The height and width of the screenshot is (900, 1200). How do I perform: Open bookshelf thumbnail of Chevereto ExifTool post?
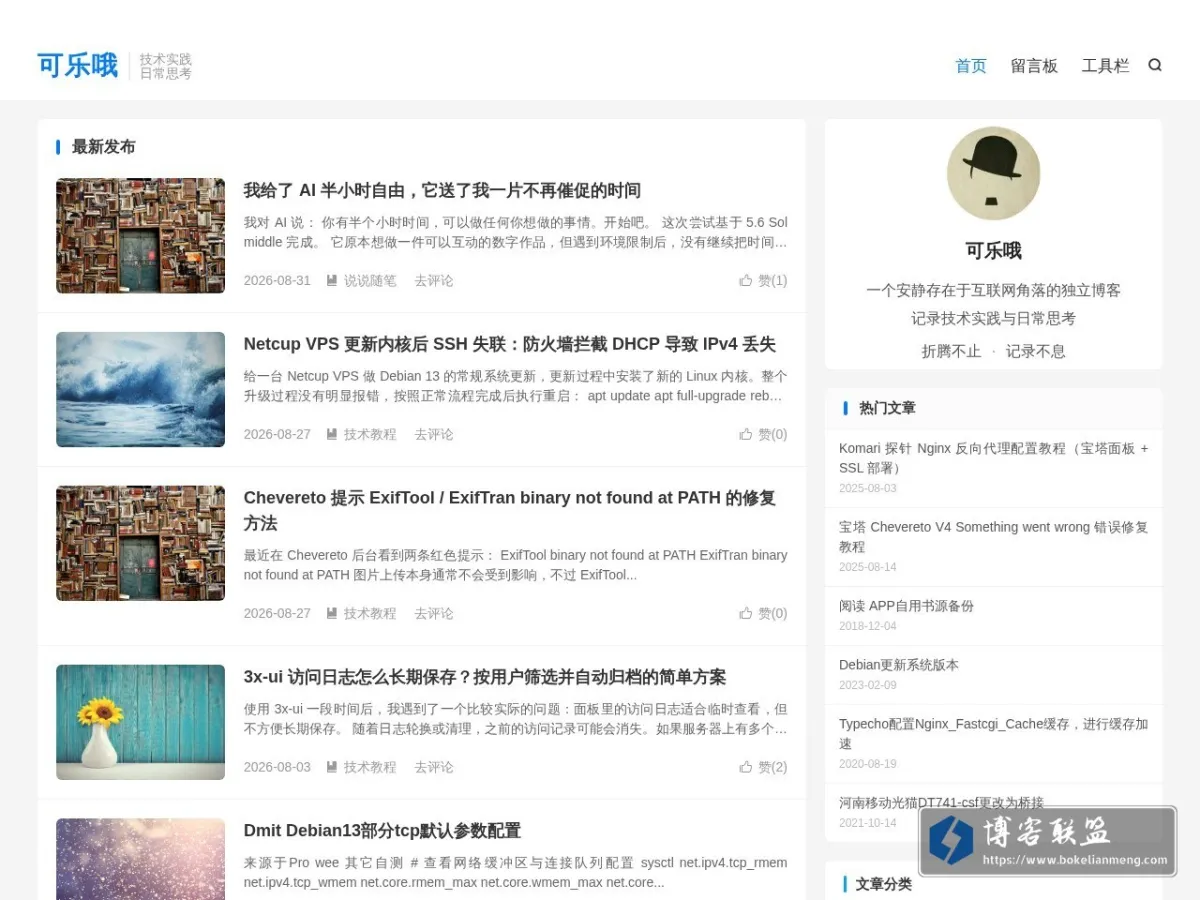click(x=140, y=543)
